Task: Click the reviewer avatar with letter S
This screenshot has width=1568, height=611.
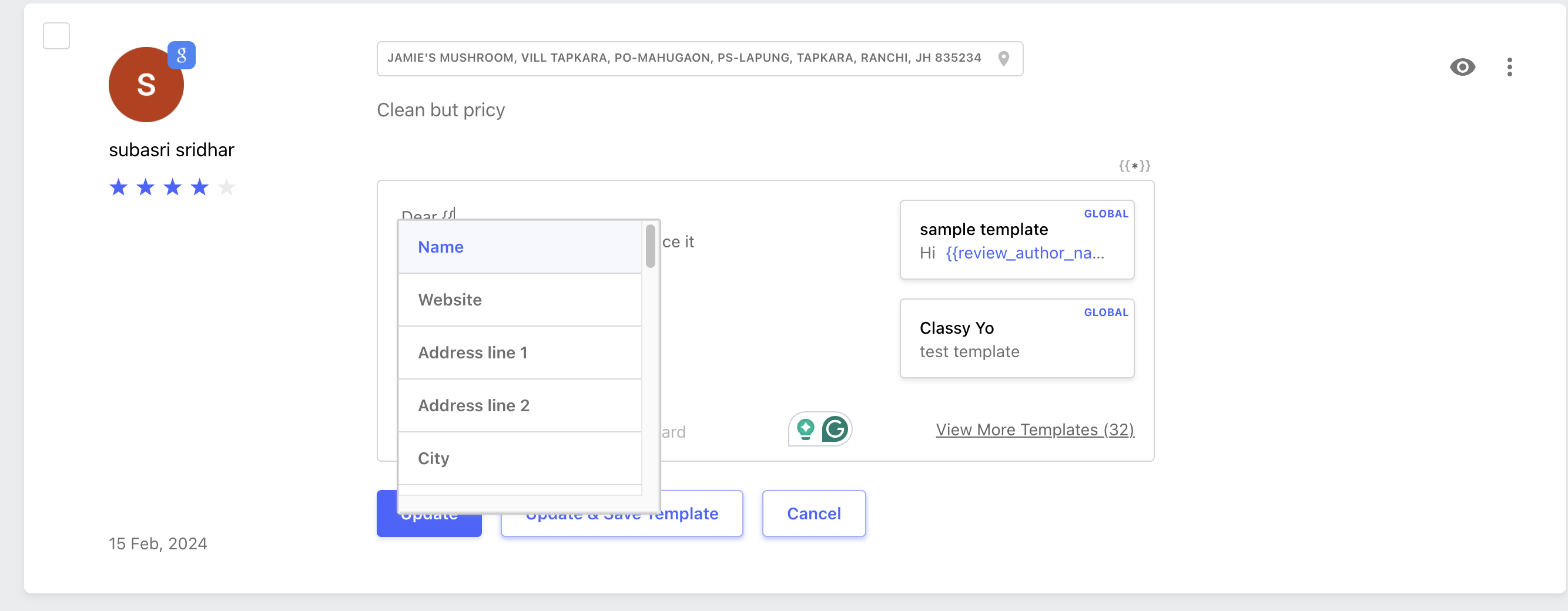Action: [146, 85]
